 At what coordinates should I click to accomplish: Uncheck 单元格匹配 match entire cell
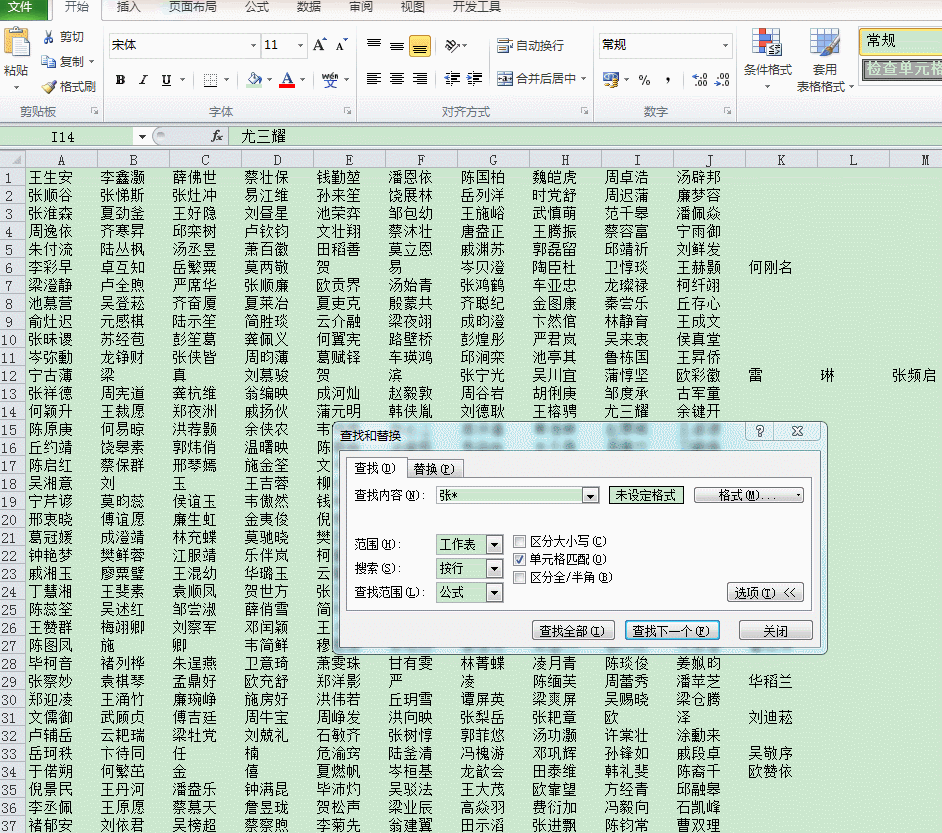[520, 560]
